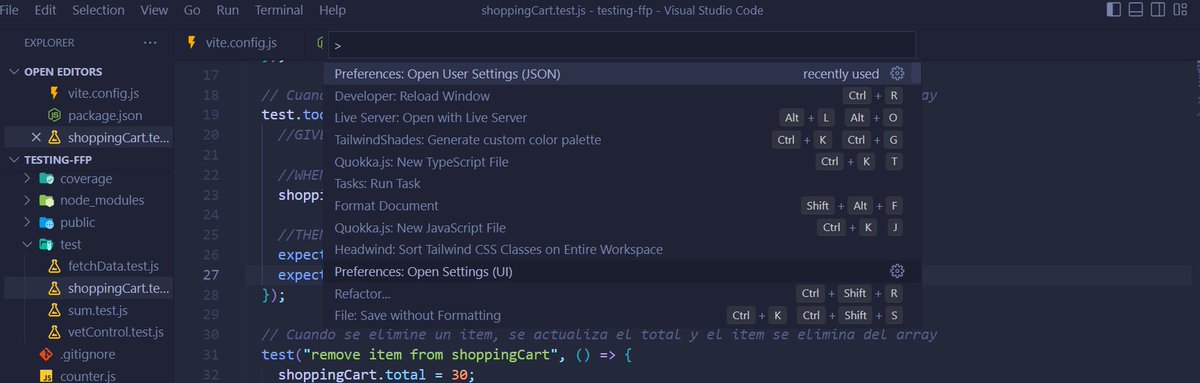Click the public folder icon
This screenshot has height=383, width=1200.
pos(47,222)
